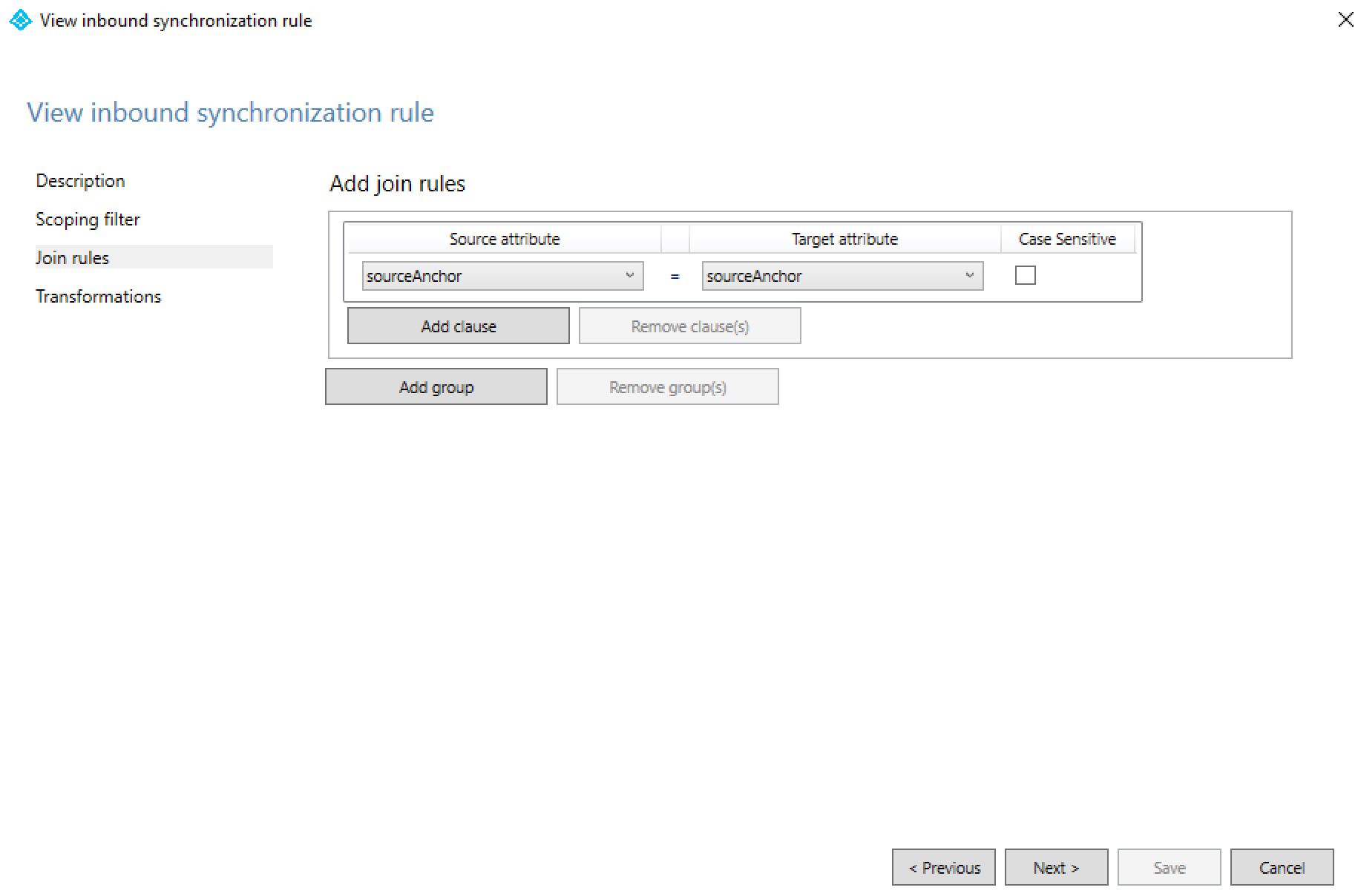Close the synchronization rule window
1358x896 pixels.
click(x=1345, y=19)
